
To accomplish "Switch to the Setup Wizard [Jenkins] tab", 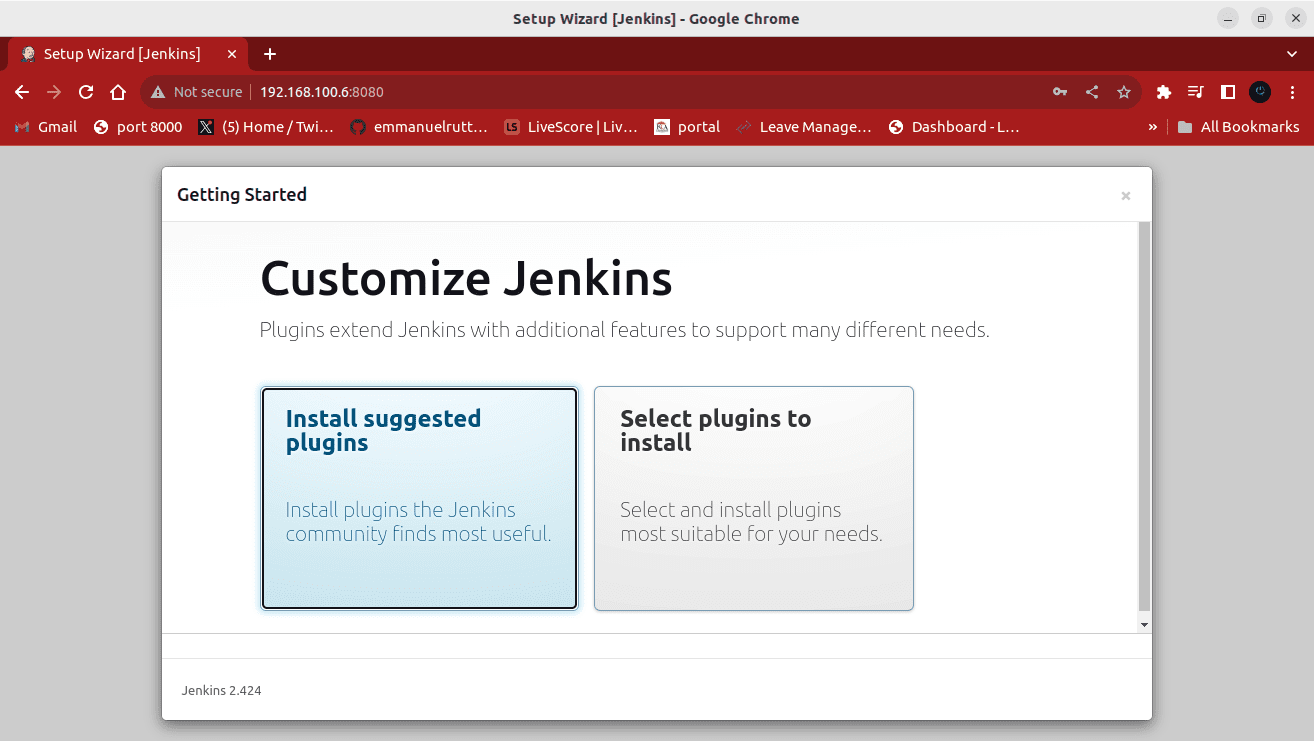I will [122, 54].
